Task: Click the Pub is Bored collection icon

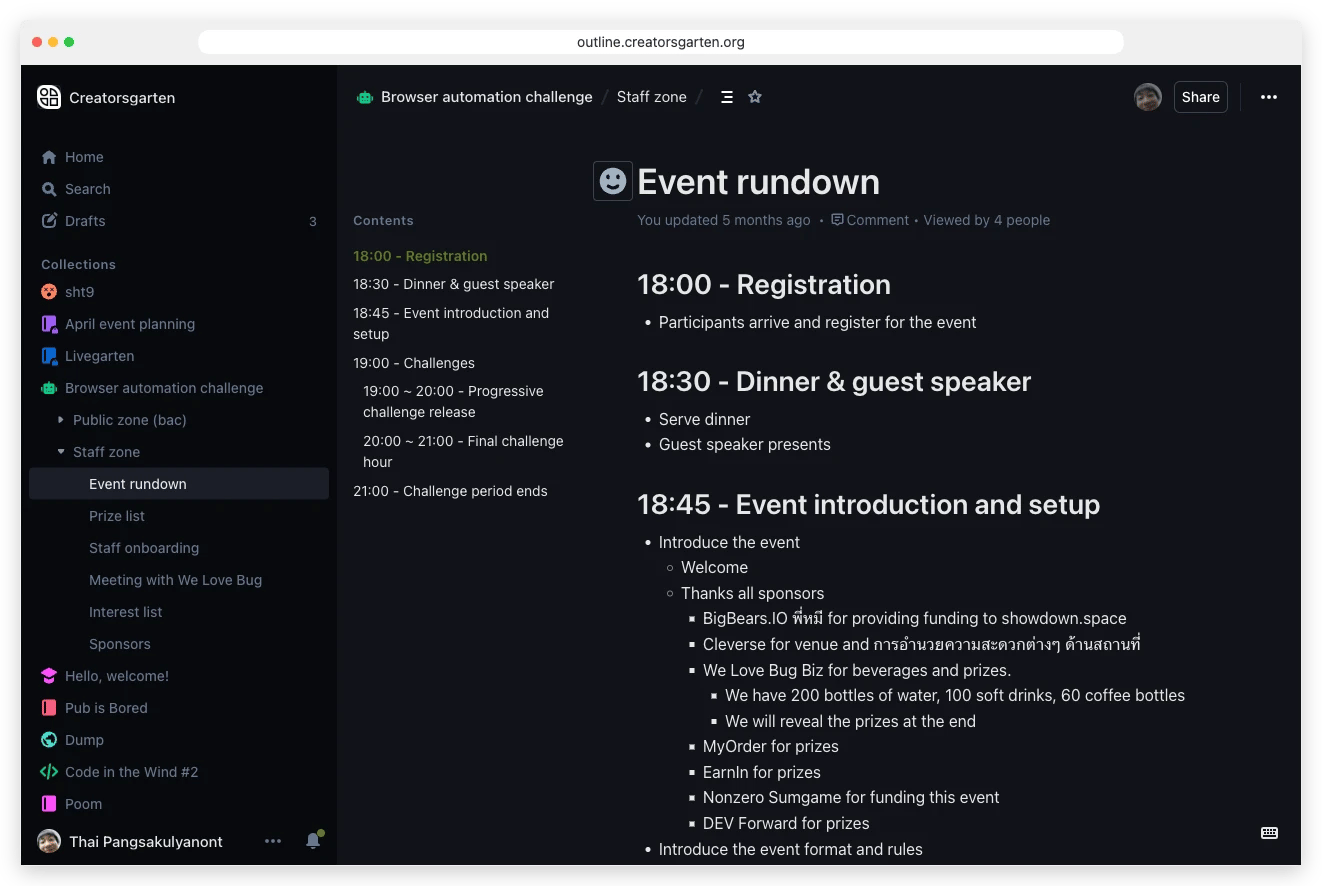Action: pyautogui.click(x=49, y=708)
